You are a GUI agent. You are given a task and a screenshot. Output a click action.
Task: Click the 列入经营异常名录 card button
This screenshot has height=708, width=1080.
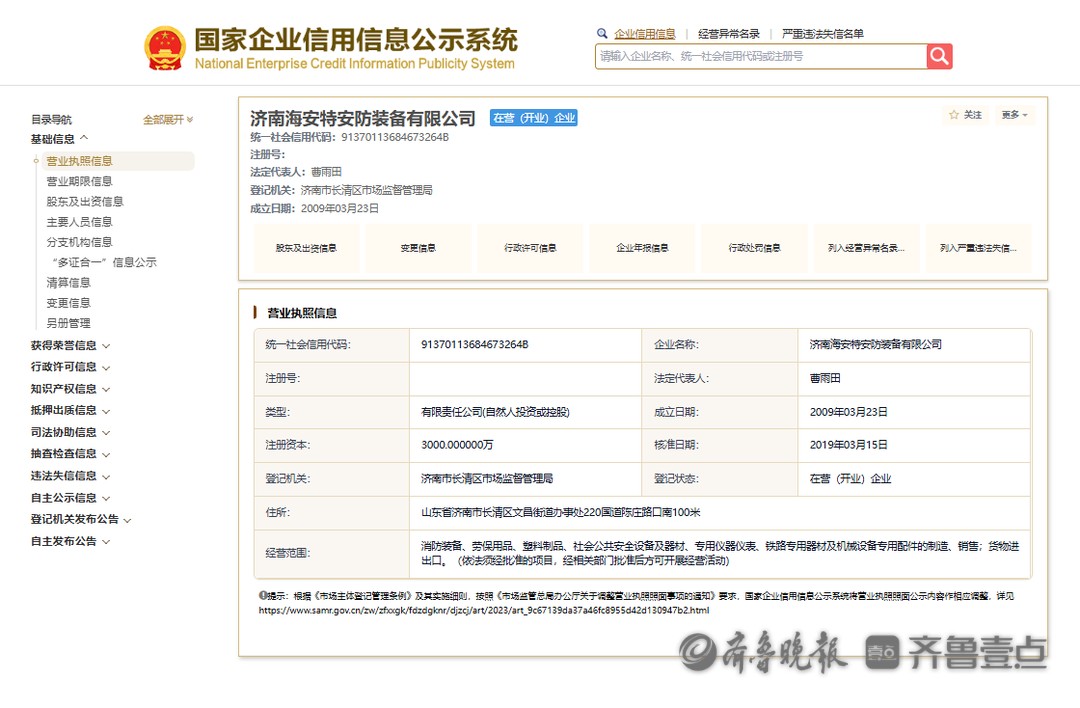click(866, 248)
